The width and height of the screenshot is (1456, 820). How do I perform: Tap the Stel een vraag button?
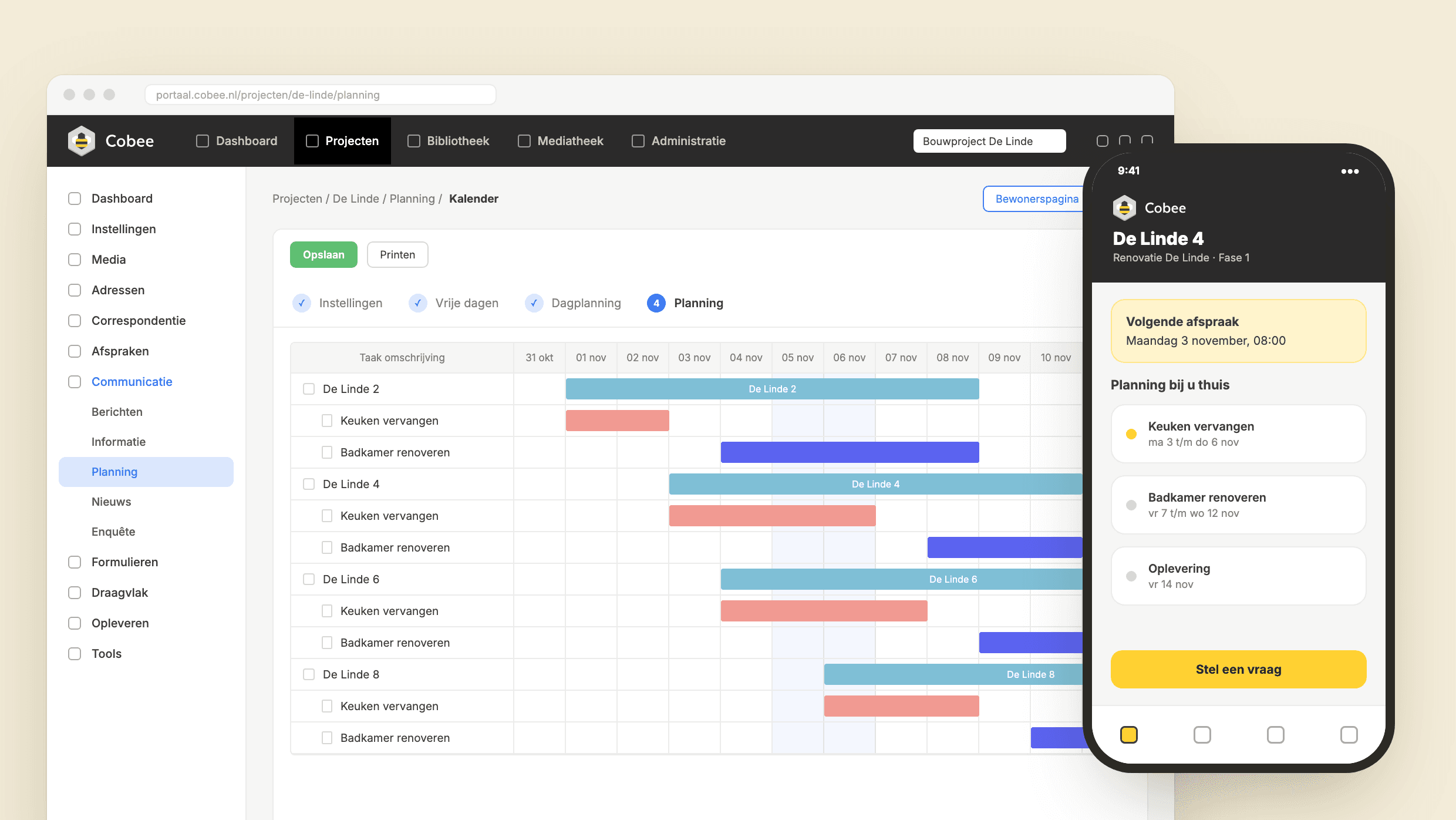click(x=1238, y=670)
